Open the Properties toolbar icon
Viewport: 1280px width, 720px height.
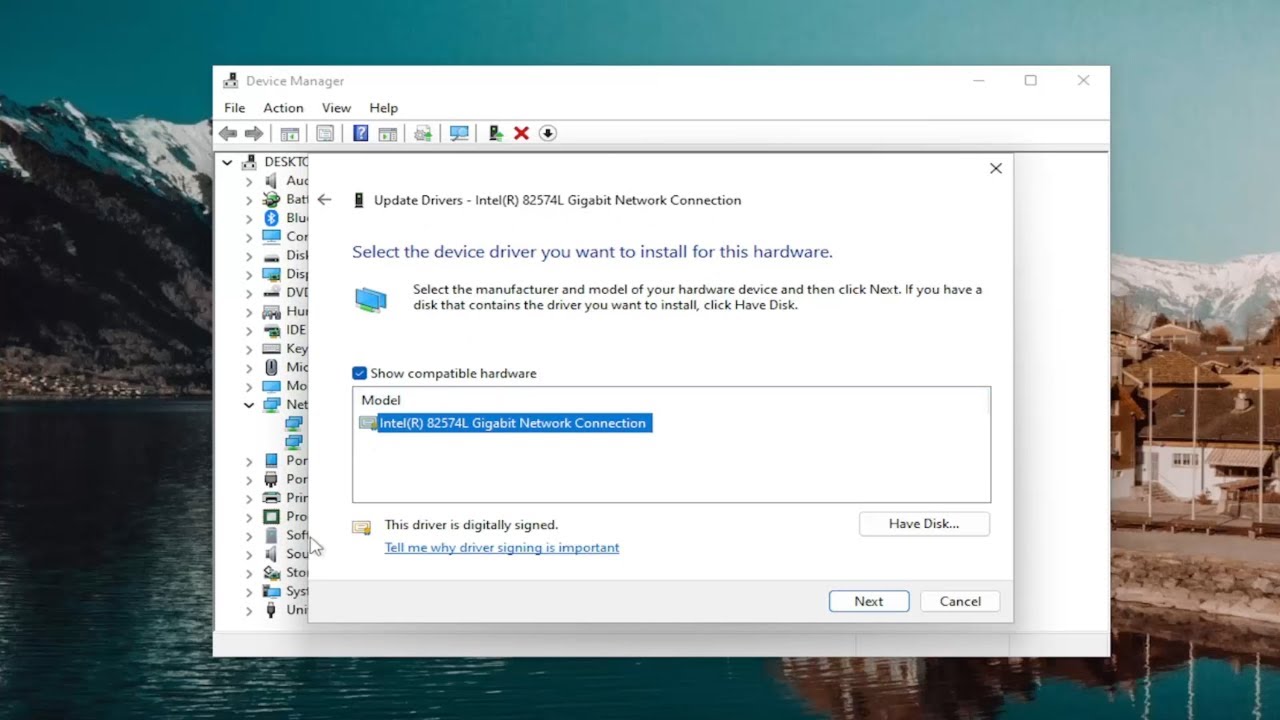(x=325, y=133)
